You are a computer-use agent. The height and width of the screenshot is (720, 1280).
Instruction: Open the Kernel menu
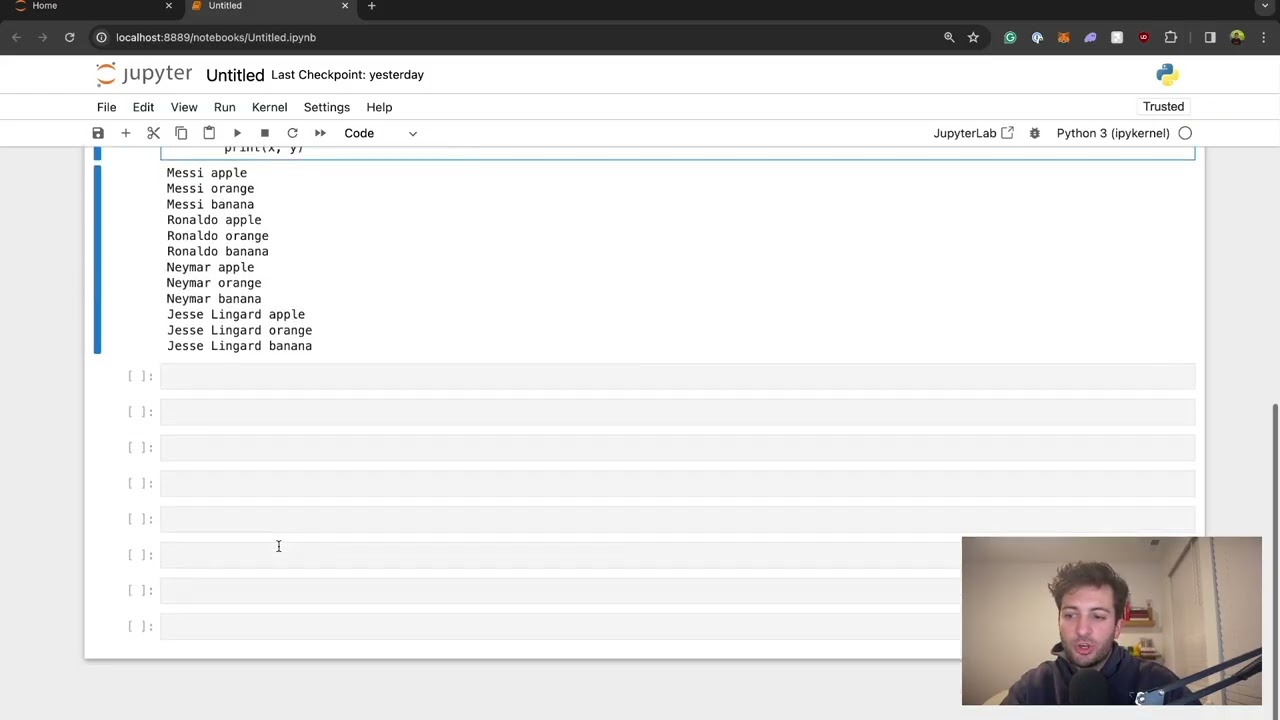point(269,107)
